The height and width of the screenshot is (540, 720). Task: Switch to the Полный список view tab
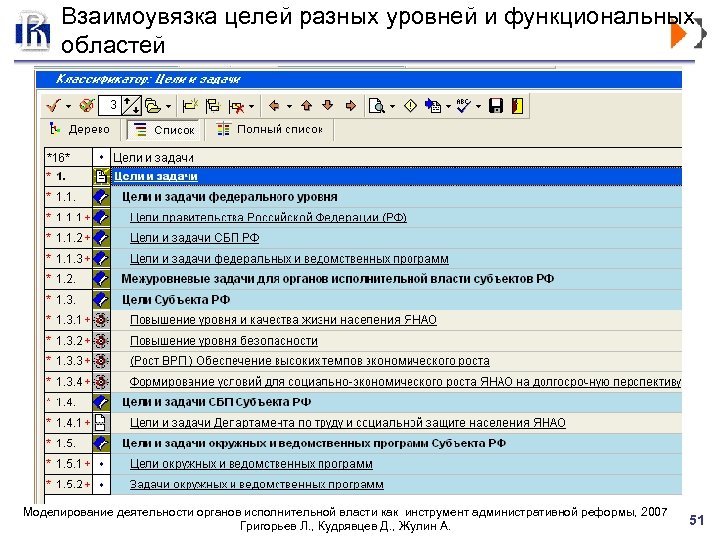point(270,130)
